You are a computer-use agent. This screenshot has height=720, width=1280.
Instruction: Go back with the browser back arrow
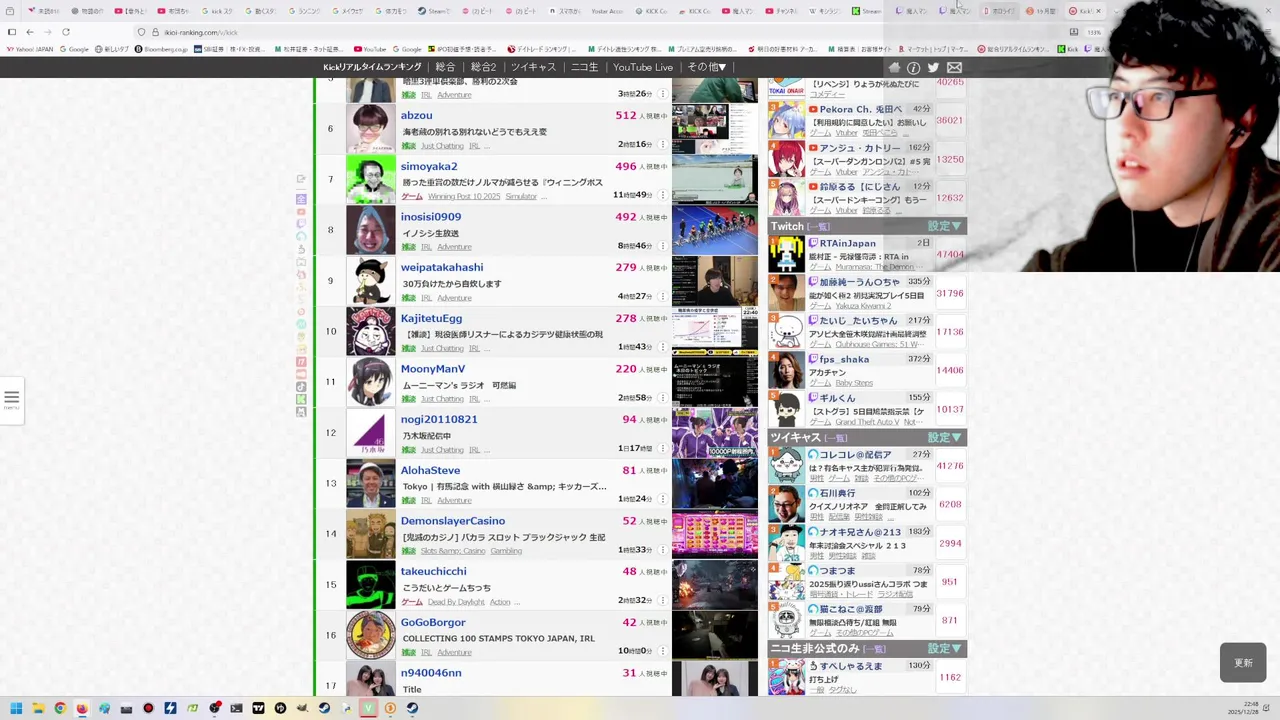[30, 32]
